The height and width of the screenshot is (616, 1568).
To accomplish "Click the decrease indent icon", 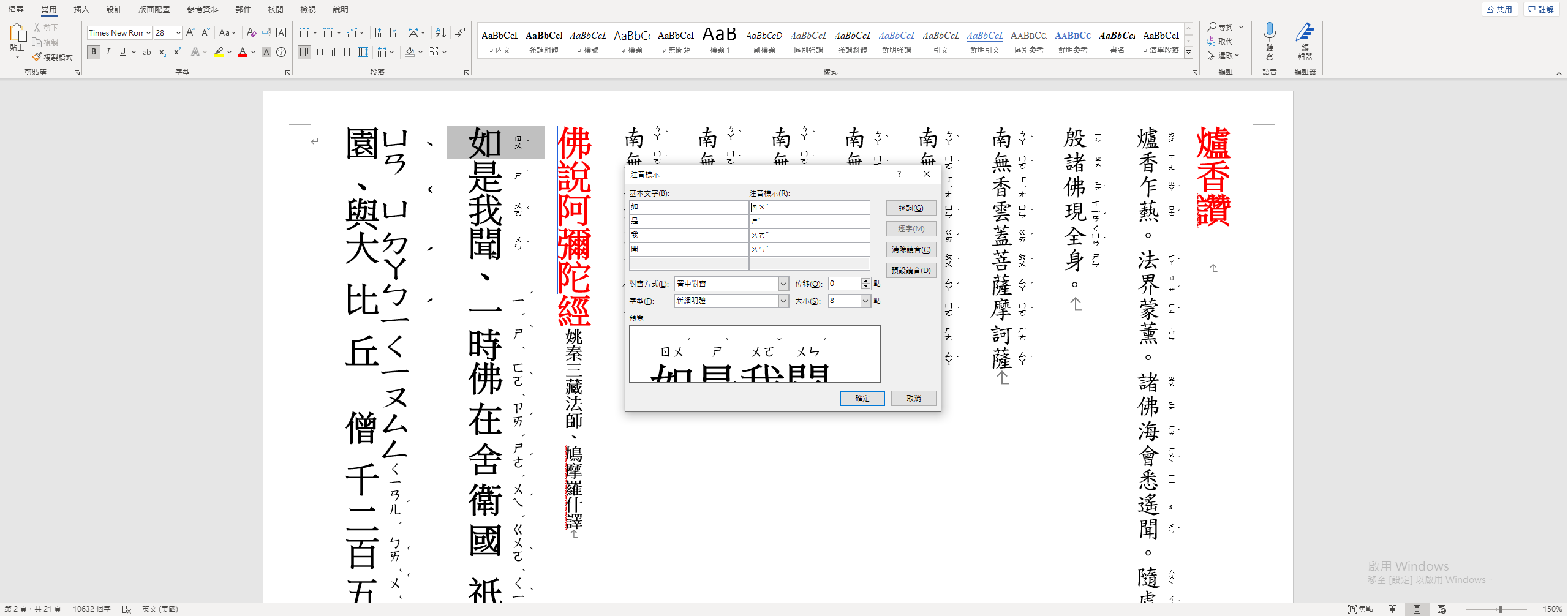I will [379, 32].
